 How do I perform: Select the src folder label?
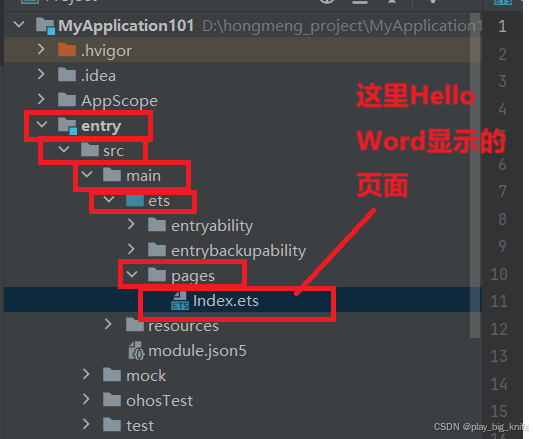click(114, 151)
